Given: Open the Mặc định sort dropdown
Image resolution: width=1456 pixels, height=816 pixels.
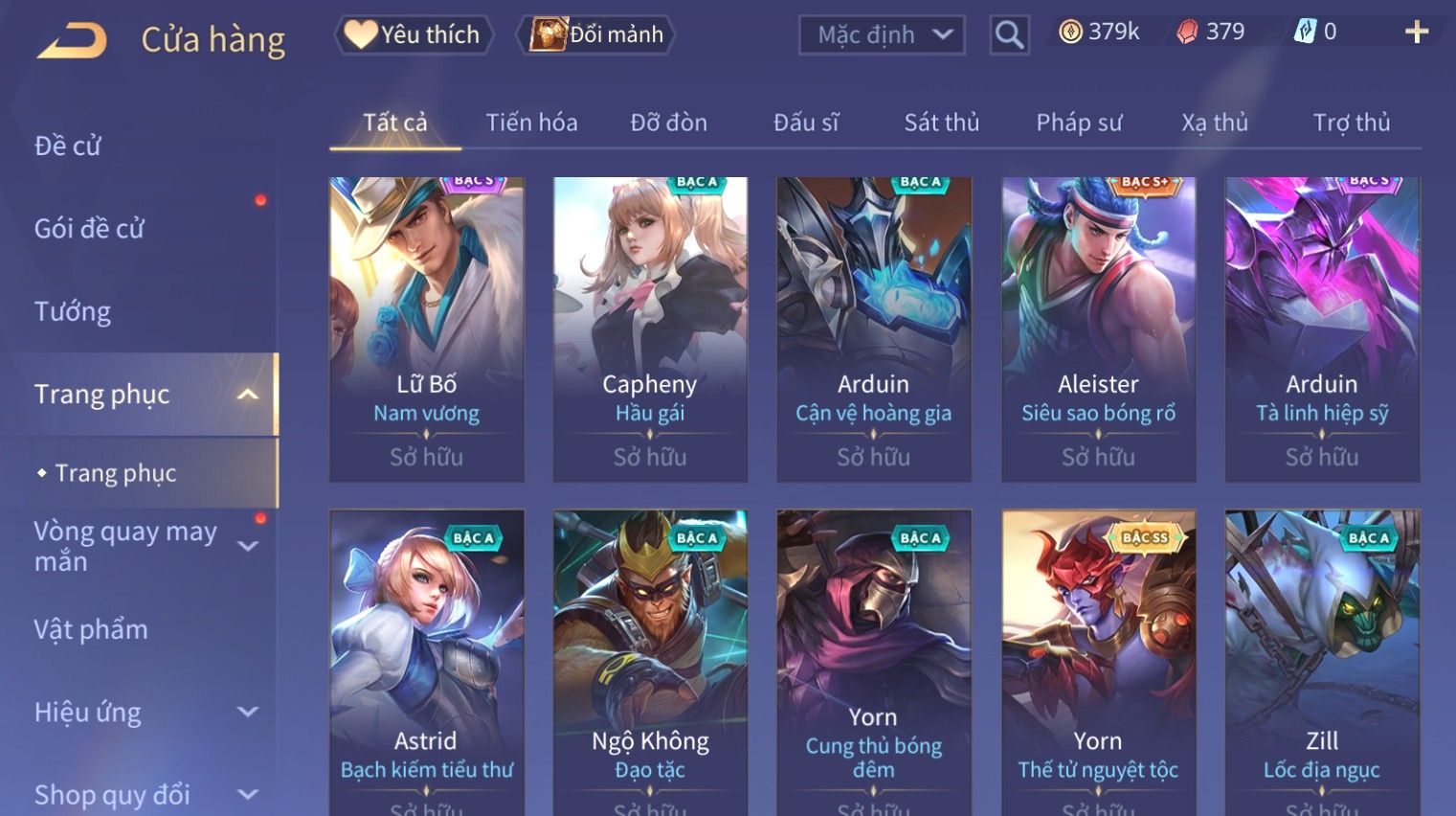Looking at the screenshot, I should (x=882, y=35).
